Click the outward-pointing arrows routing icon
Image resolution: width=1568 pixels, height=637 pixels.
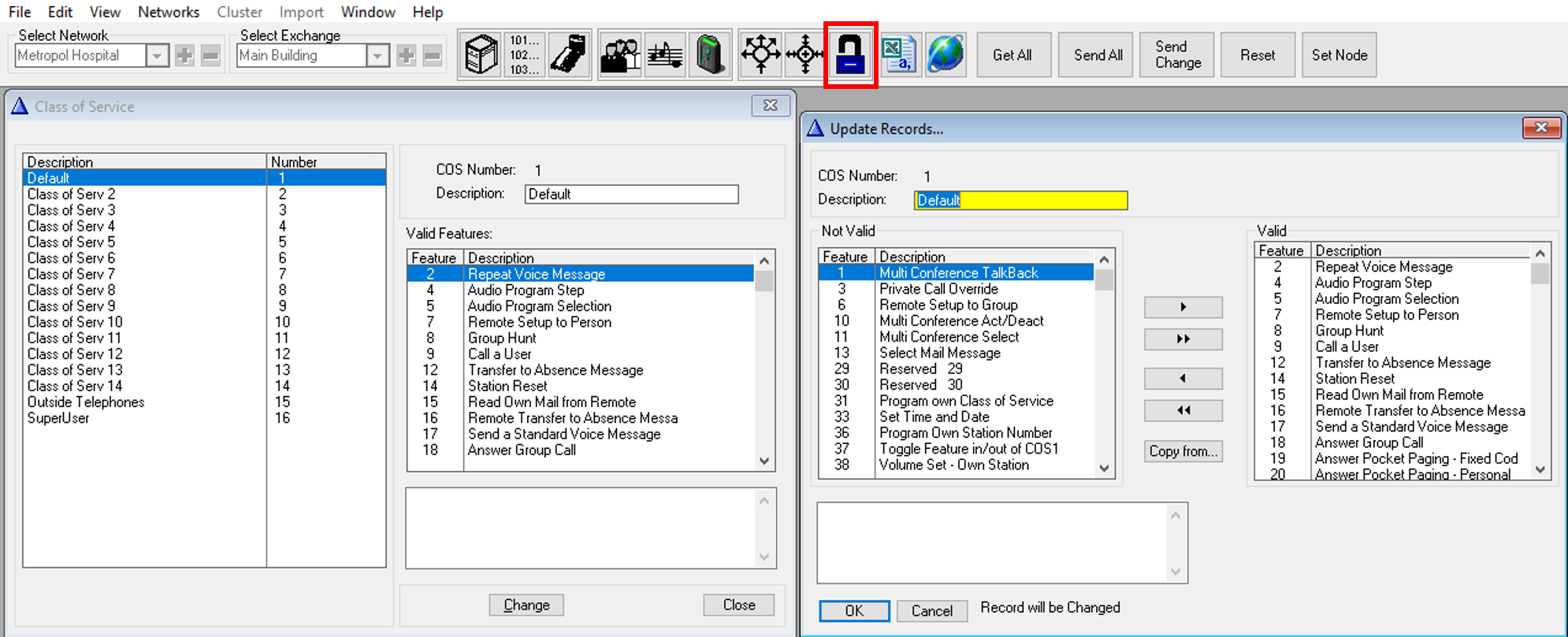[760, 55]
